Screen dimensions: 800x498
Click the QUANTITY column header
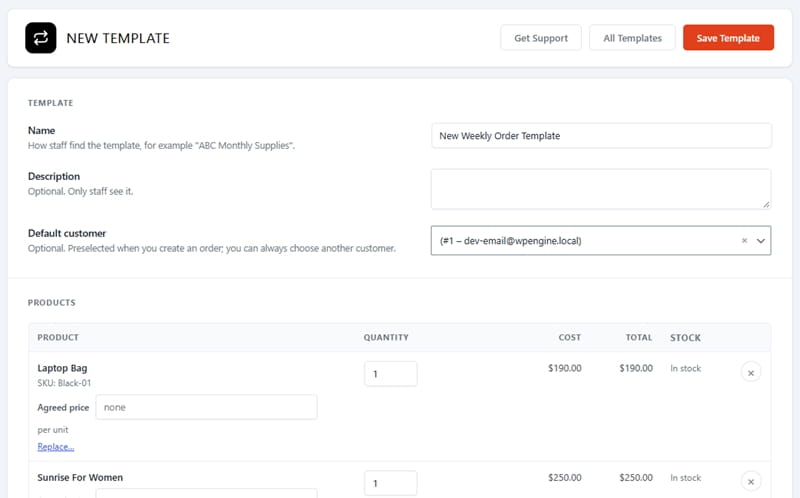pos(386,337)
